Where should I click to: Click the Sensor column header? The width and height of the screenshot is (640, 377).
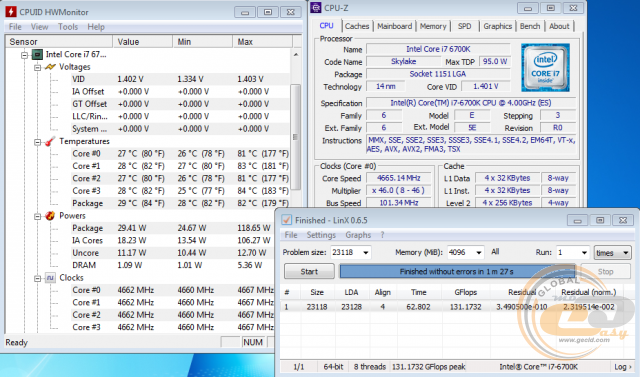(x=59, y=42)
